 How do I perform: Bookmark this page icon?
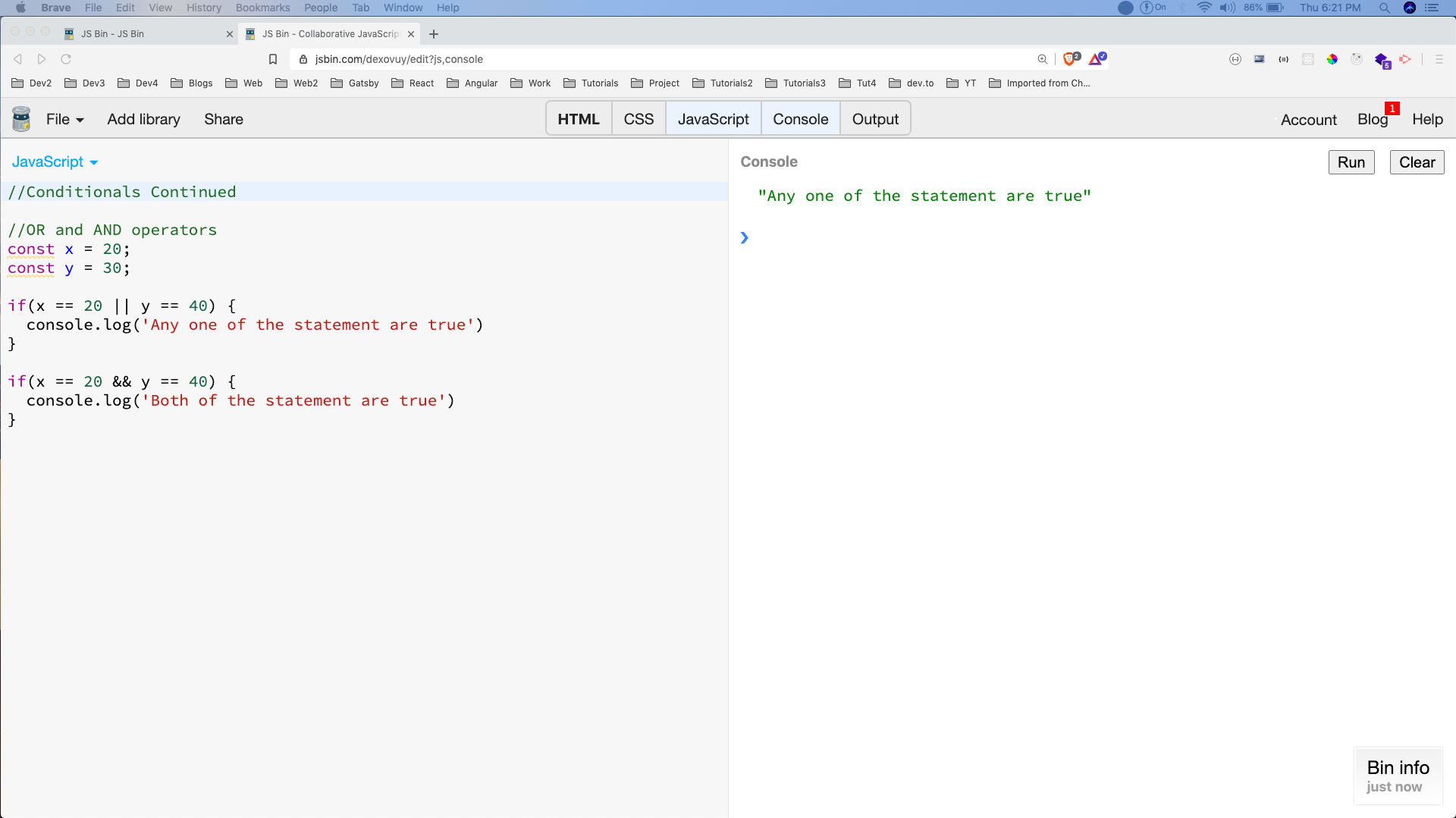(x=273, y=59)
